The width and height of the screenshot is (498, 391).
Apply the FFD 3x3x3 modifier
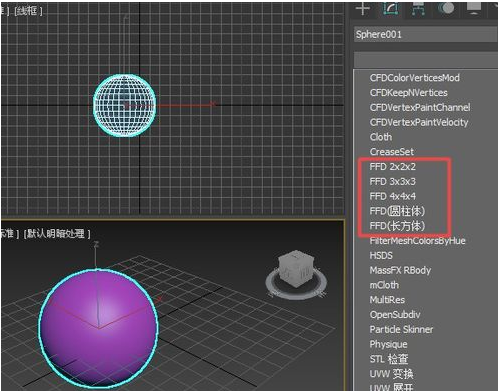click(x=393, y=181)
